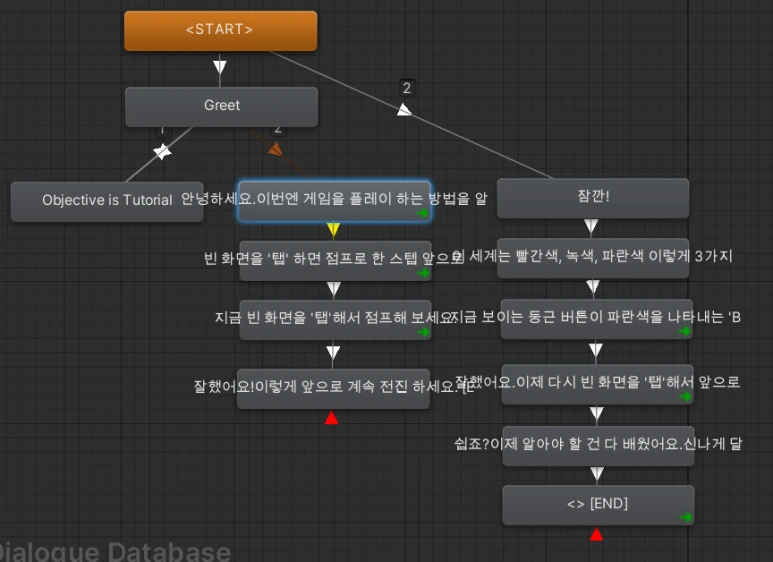
Task: Select the 쉽죠?이제 알아야 할 node
Action: point(598,446)
